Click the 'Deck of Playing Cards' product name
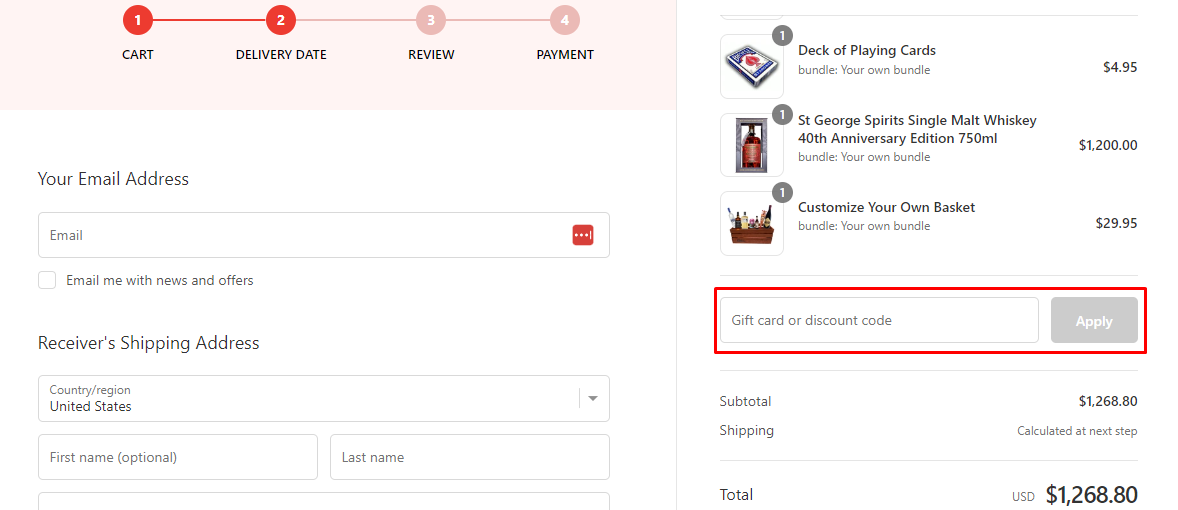Image resolution: width=1178 pixels, height=510 pixels. coord(867,50)
